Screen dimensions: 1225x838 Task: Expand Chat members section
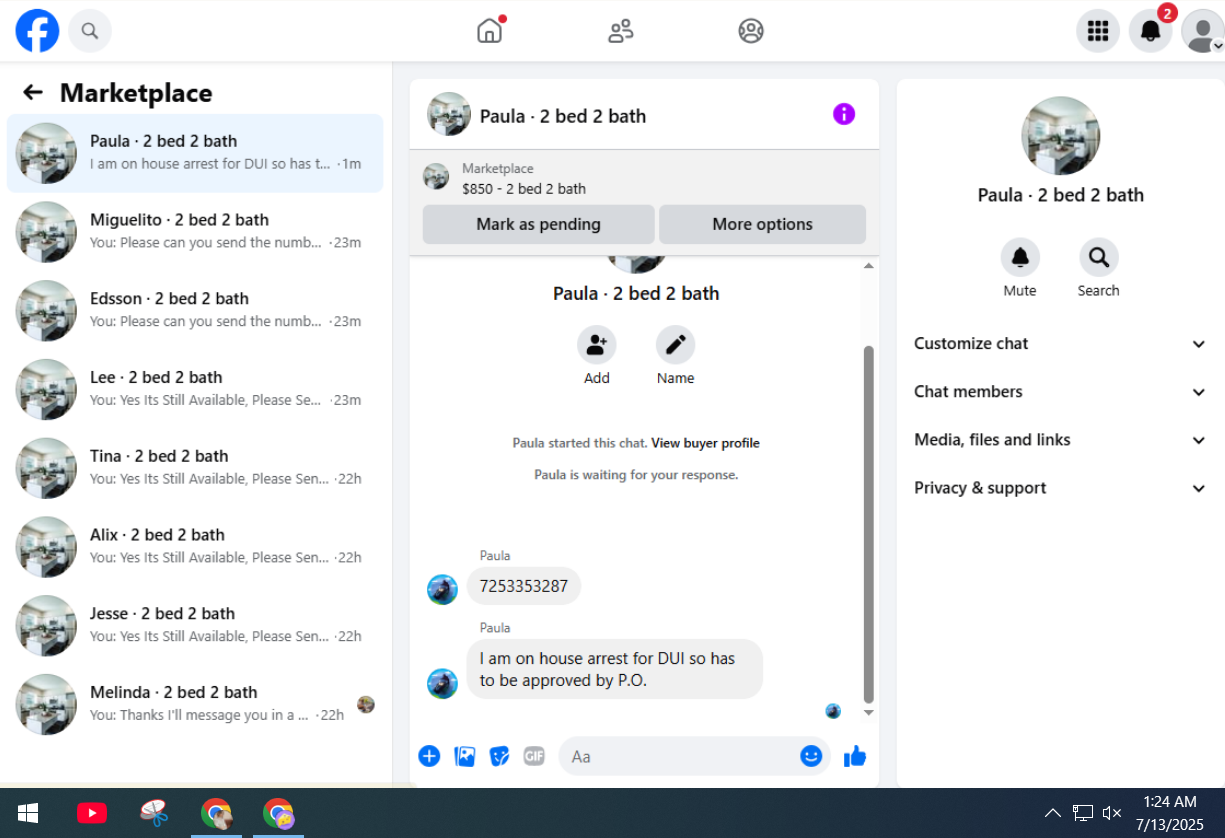click(x=1060, y=391)
